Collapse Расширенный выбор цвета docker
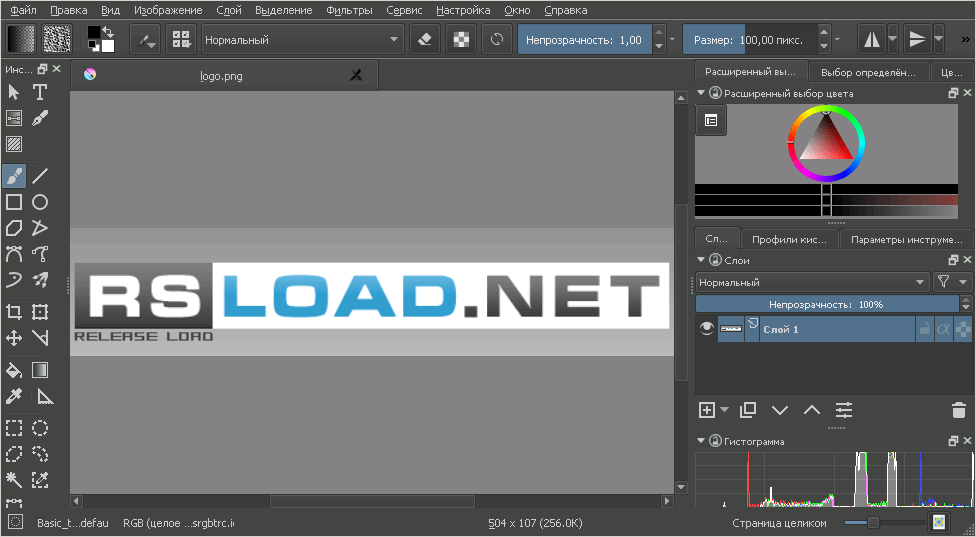 701,93
